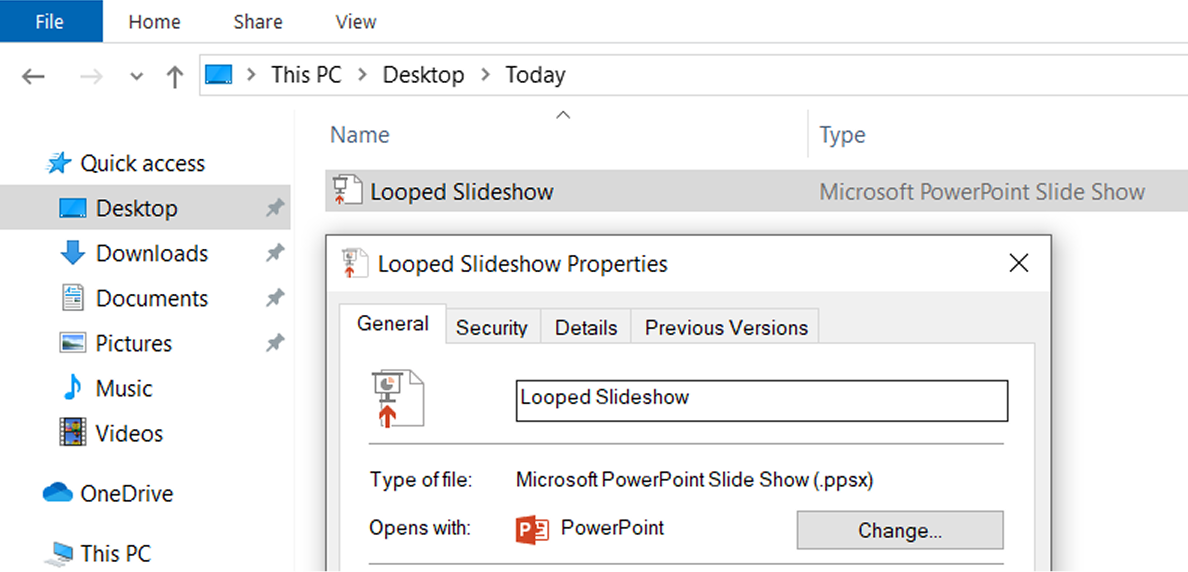Click the Pictures landscape icon

click(73, 343)
